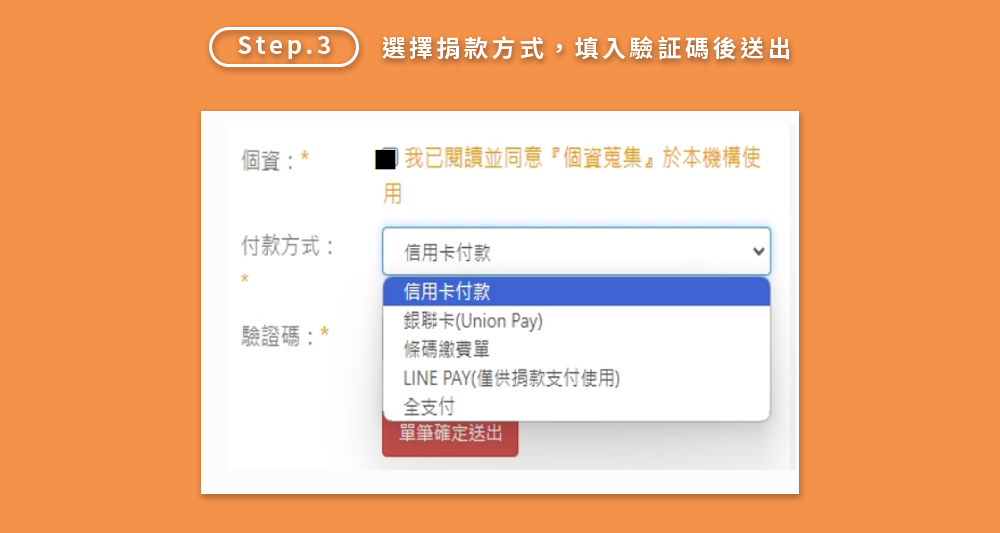The height and width of the screenshot is (533, 1000).
Task: Select 銀聯卡(Union Pay) from the payment list
Action: 577,321
